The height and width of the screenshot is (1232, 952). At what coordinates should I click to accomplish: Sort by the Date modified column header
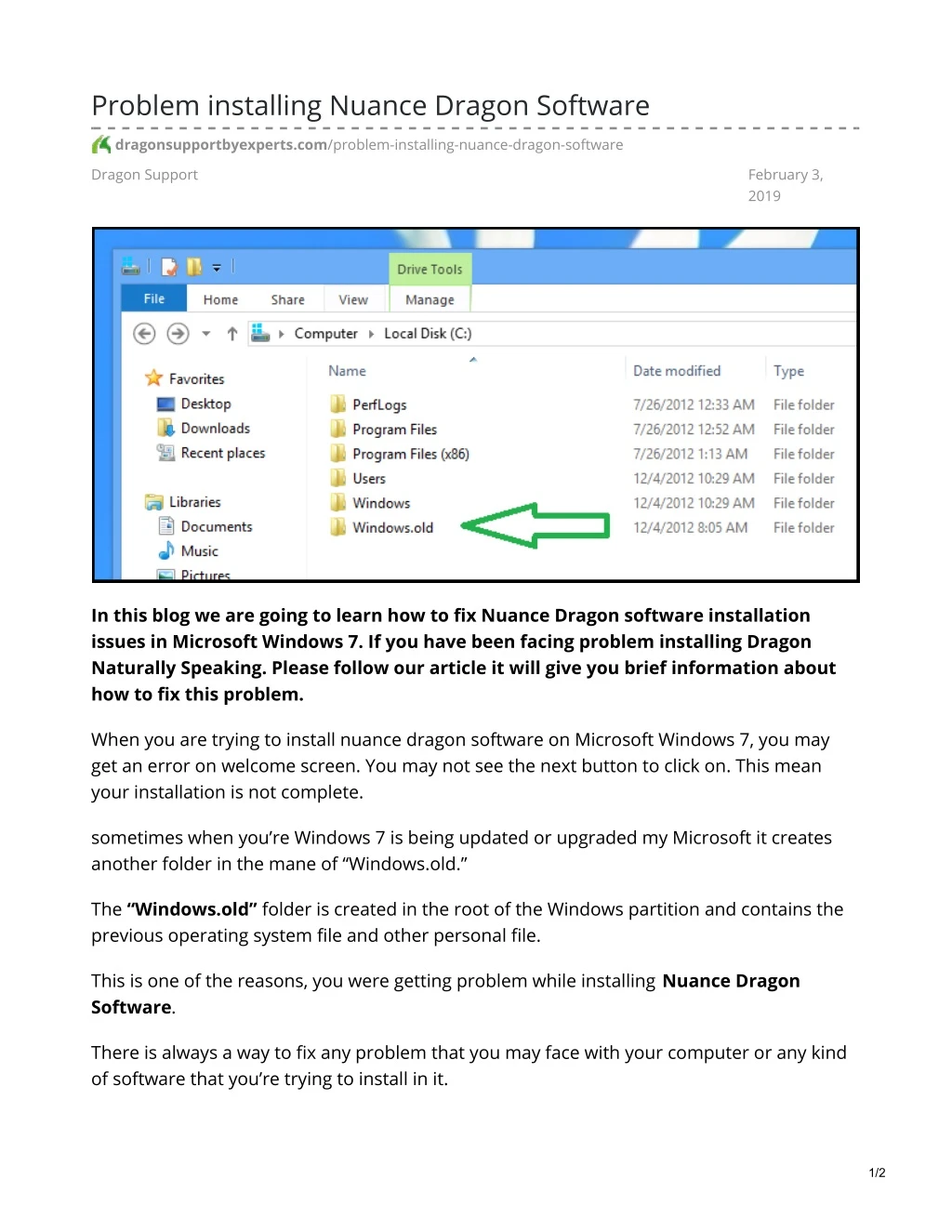pos(677,370)
